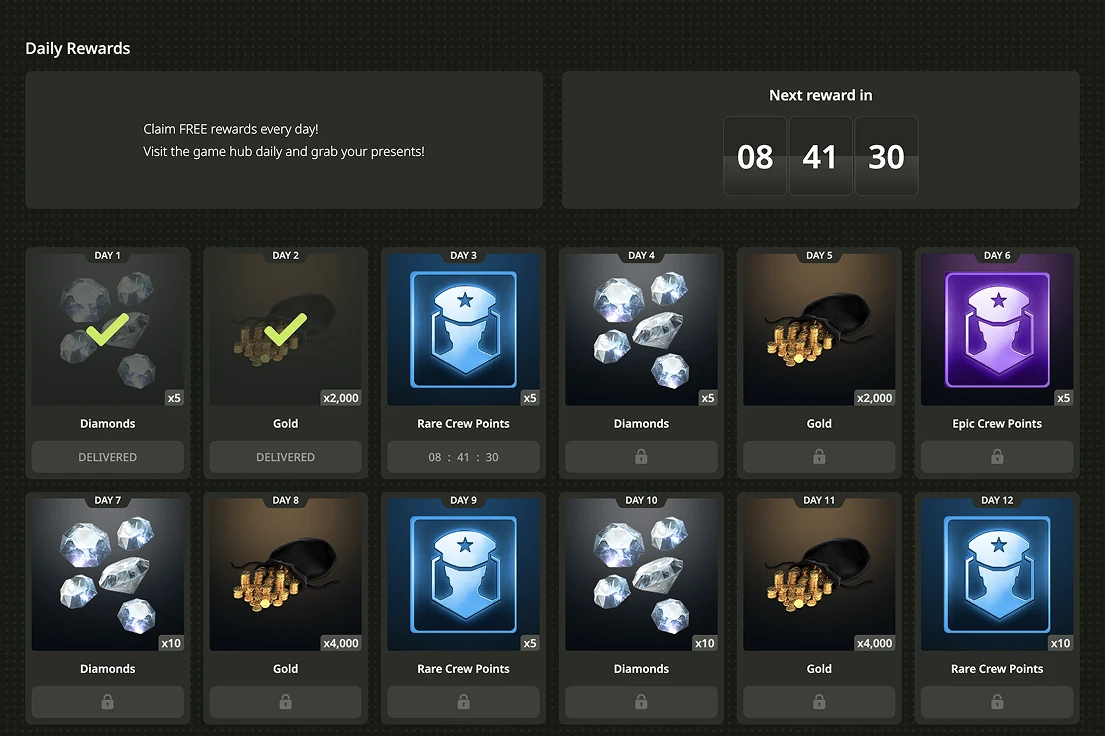Image resolution: width=1105 pixels, height=736 pixels.
Task: Click the Day 3 countdown timer button
Action: 463,457
